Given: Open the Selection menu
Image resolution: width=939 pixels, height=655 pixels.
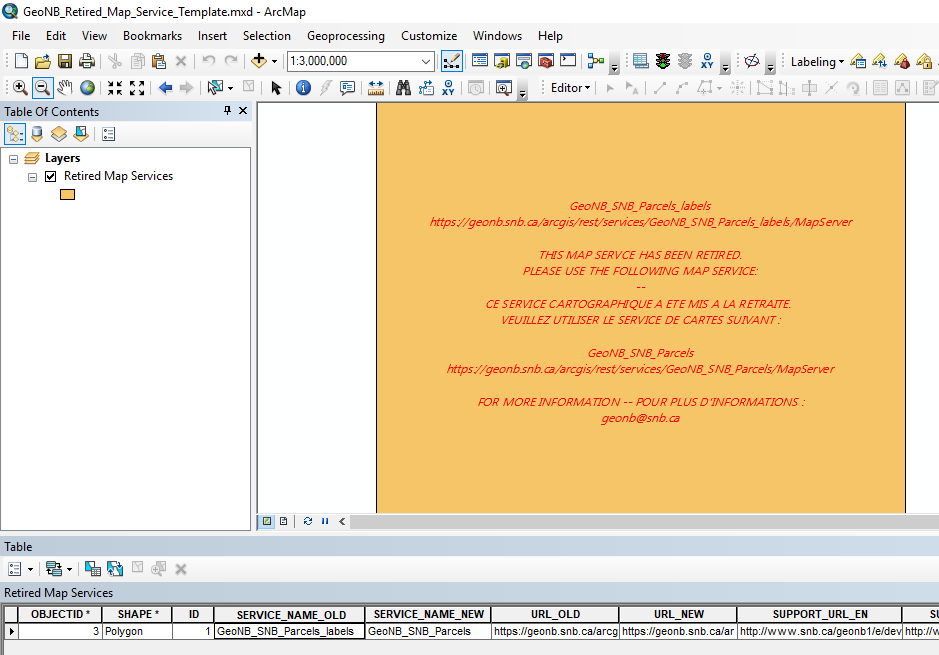Looking at the screenshot, I should [266, 36].
